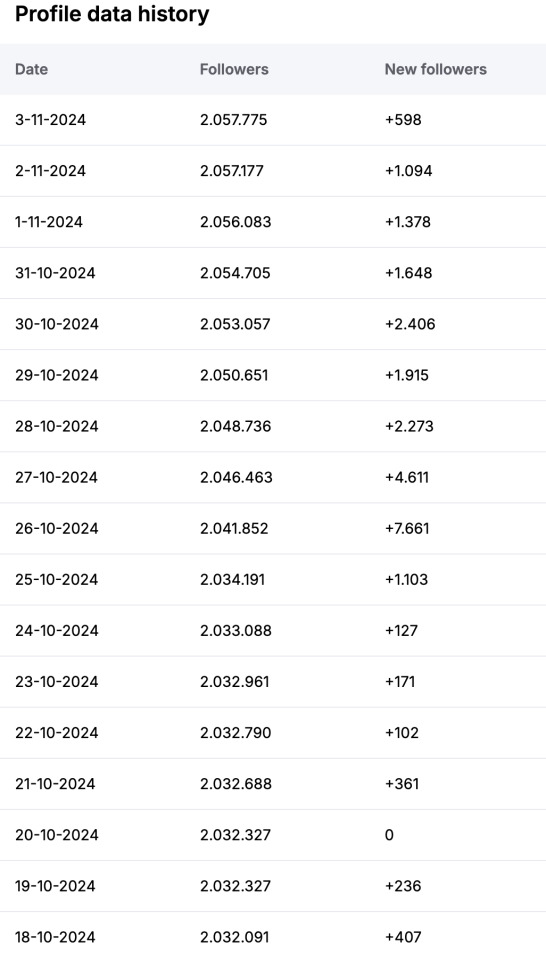Screen dimensions: 546x960
Task: Click follower count 2.034.191
Action: [233, 579]
